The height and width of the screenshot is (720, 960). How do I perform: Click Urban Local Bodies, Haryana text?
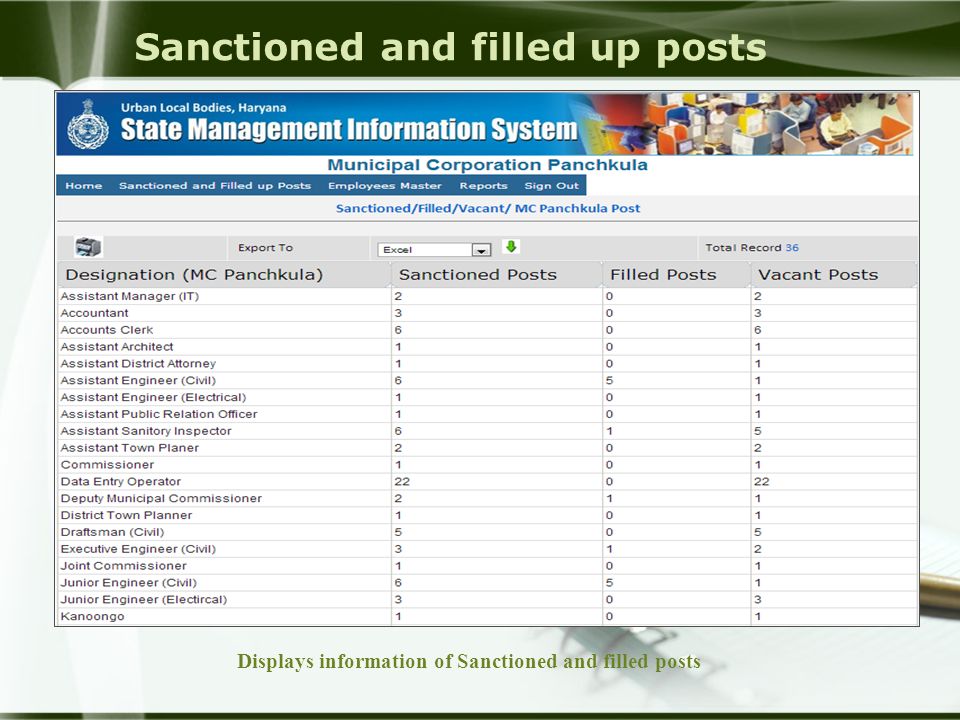point(203,108)
